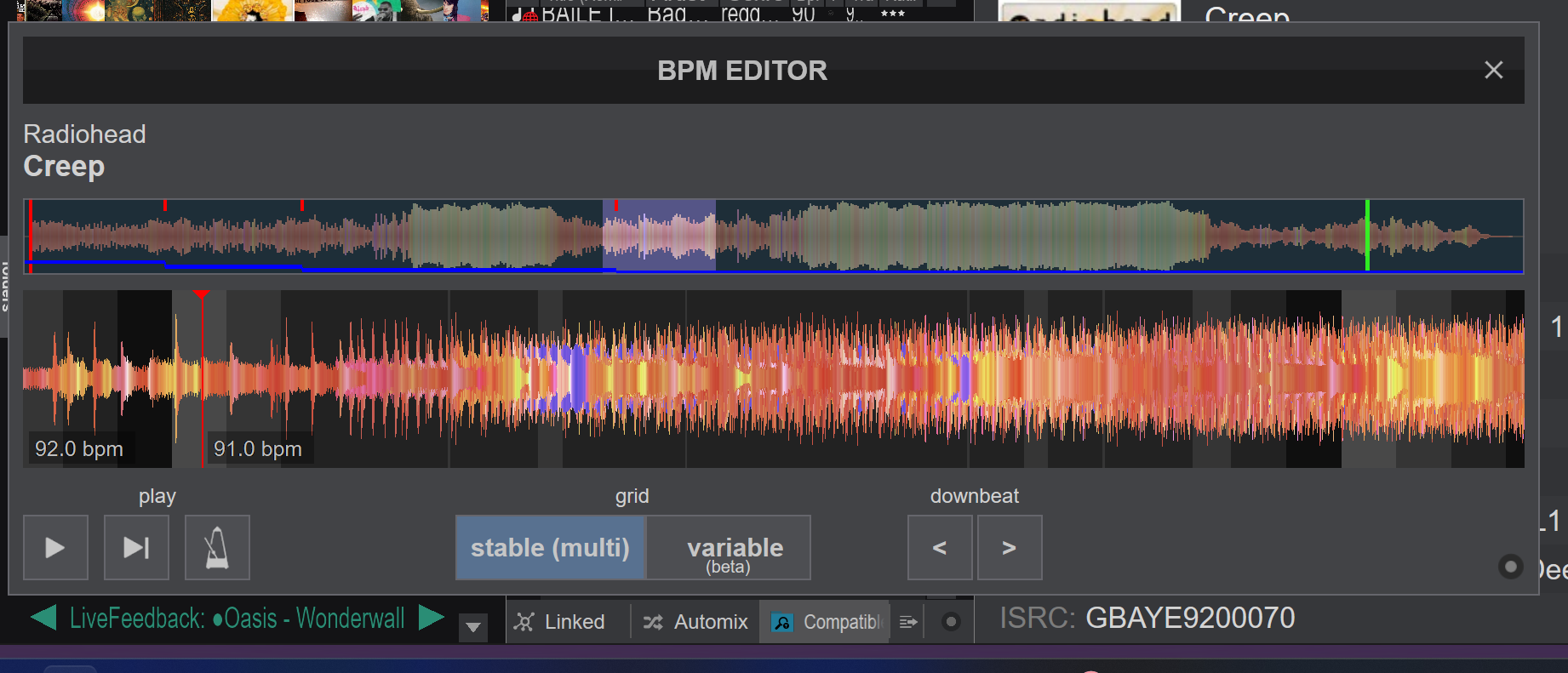The image size is (1568, 673).
Task: Move downbeat back with the left arrow
Action: 940,547
